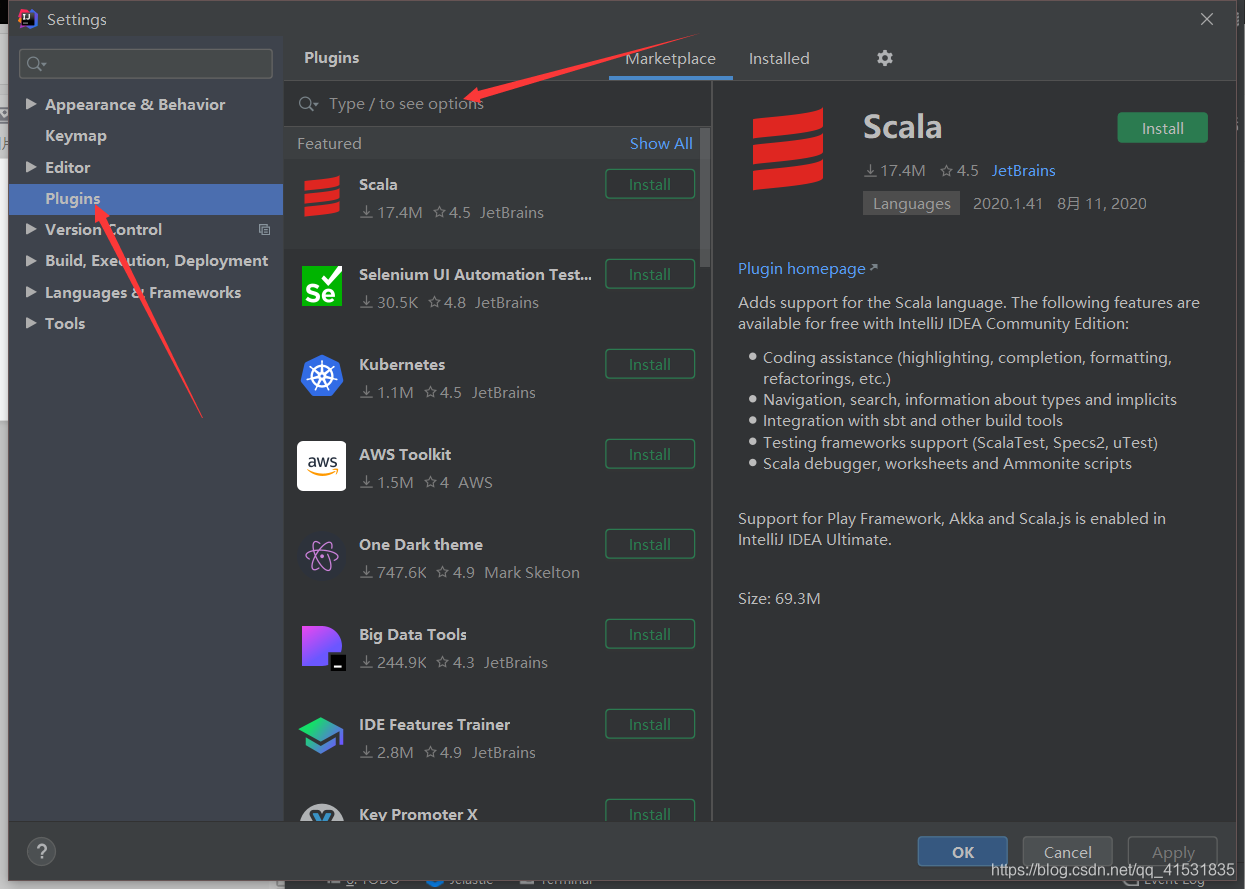Click the Scala plugin icon in list
This screenshot has height=889, width=1245.
click(x=322, y=196)
